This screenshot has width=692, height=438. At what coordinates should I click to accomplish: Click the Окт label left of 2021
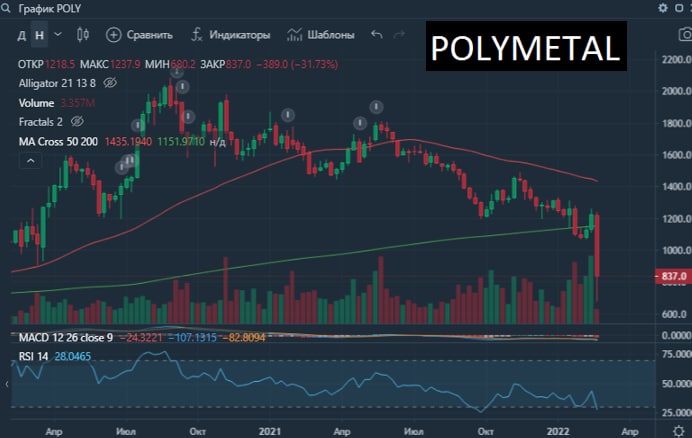coord(197,431)
